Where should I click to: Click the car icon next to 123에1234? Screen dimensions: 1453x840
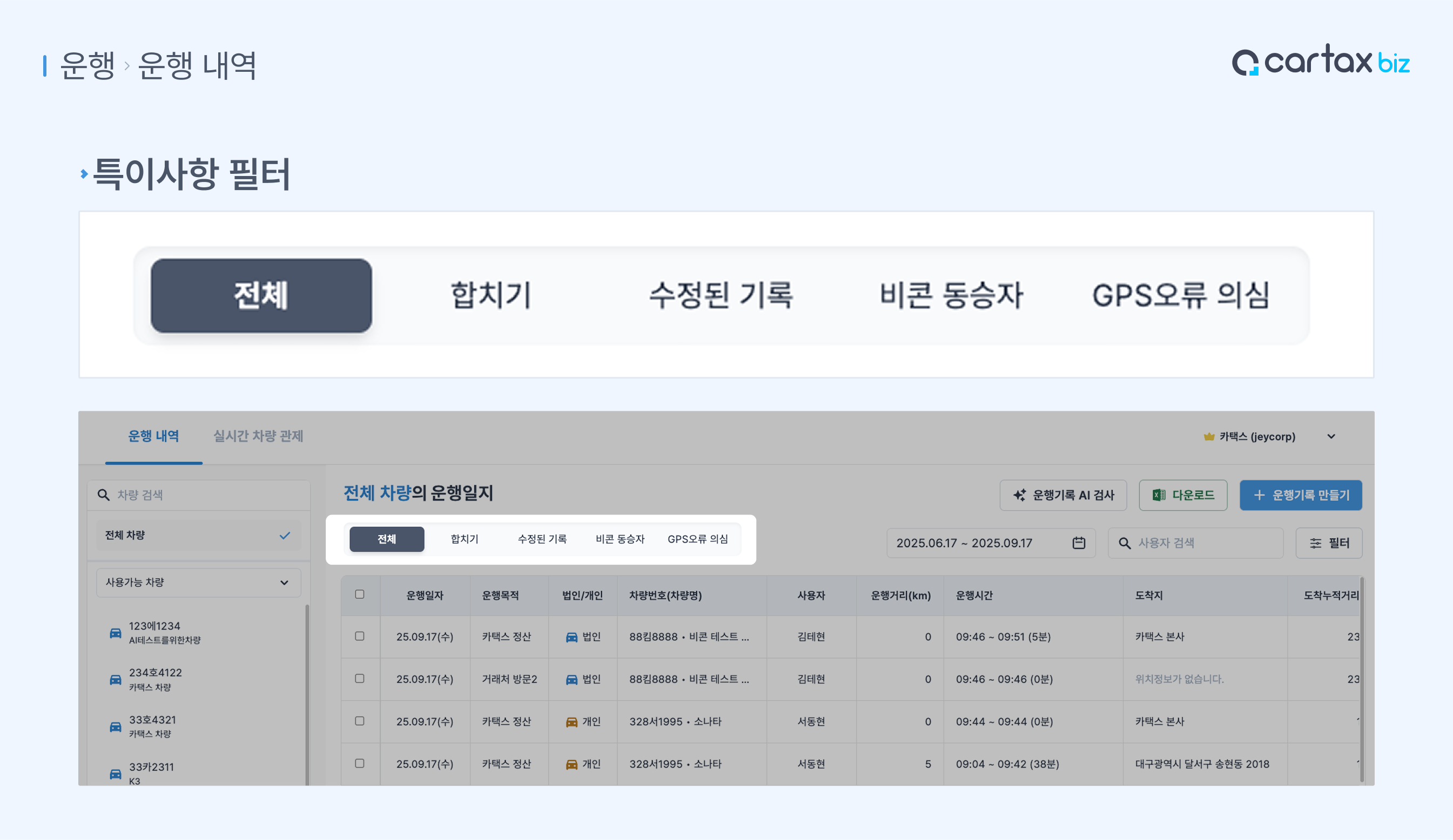[x=116, y=633]
